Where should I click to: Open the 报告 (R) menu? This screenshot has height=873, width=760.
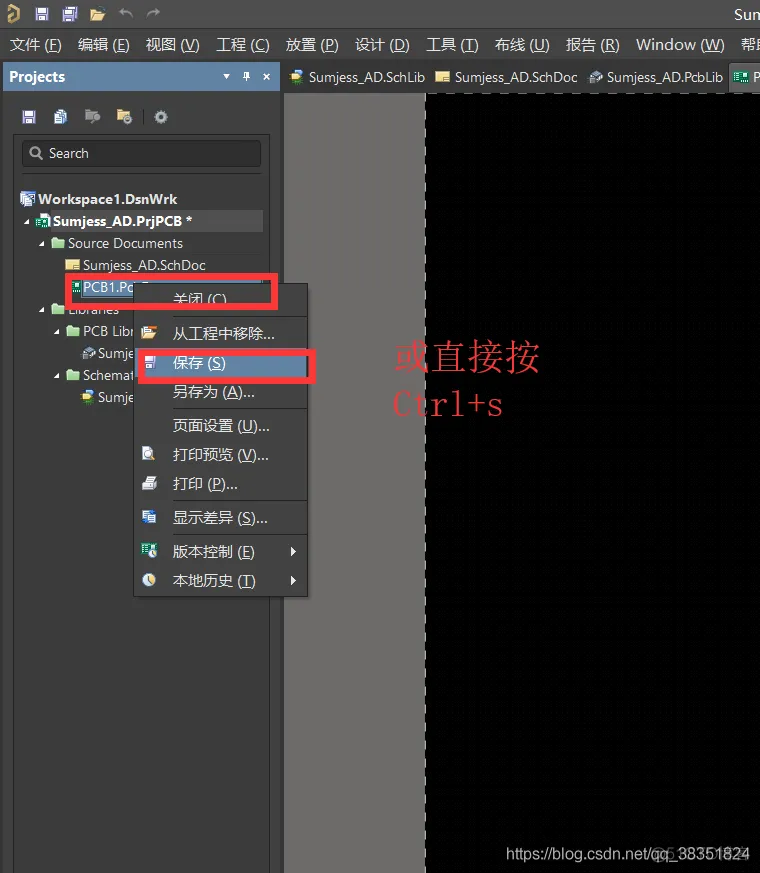[x=592, y=45]
